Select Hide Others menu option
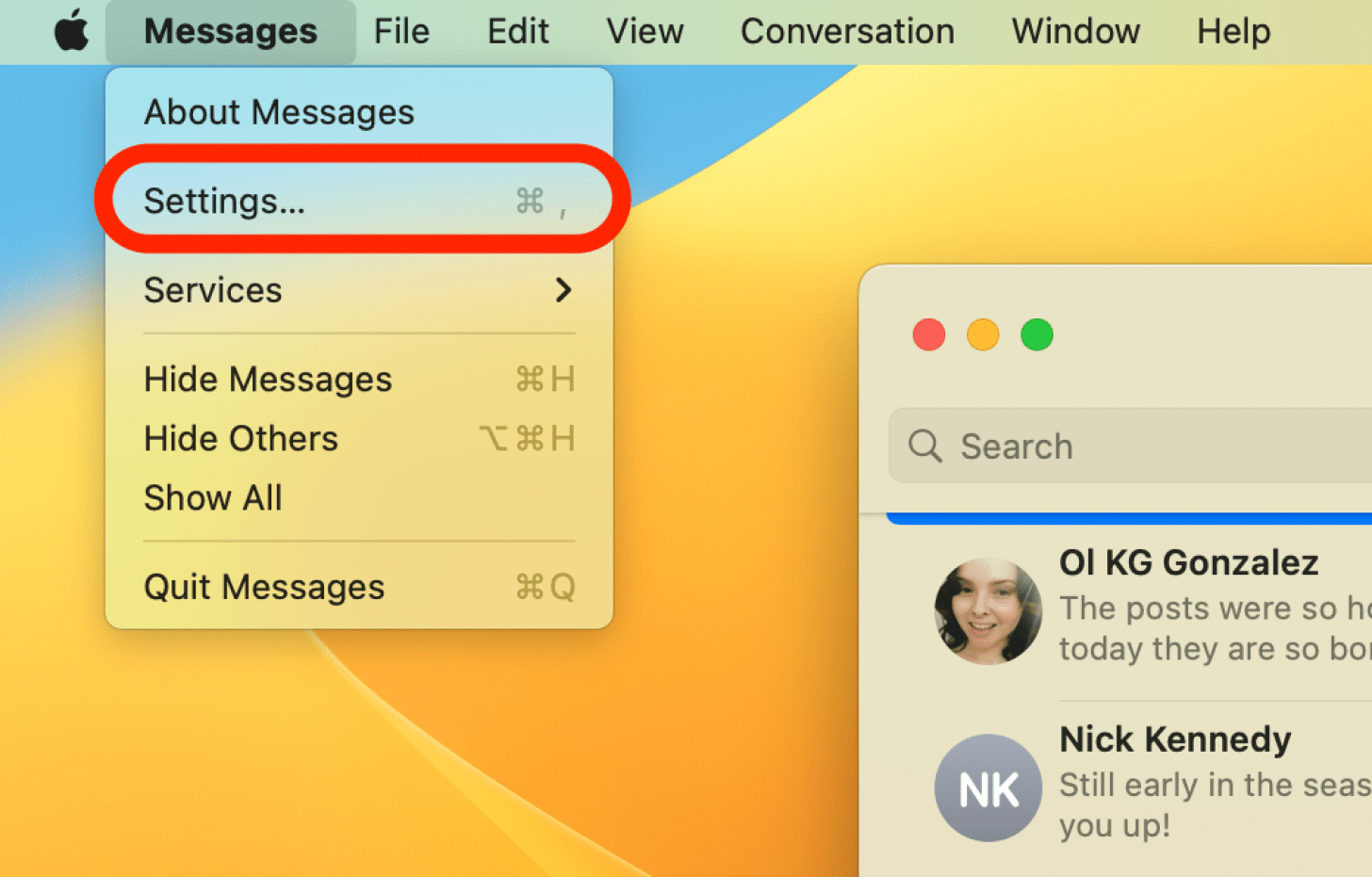1372x877 pixels. pos(241,438)
